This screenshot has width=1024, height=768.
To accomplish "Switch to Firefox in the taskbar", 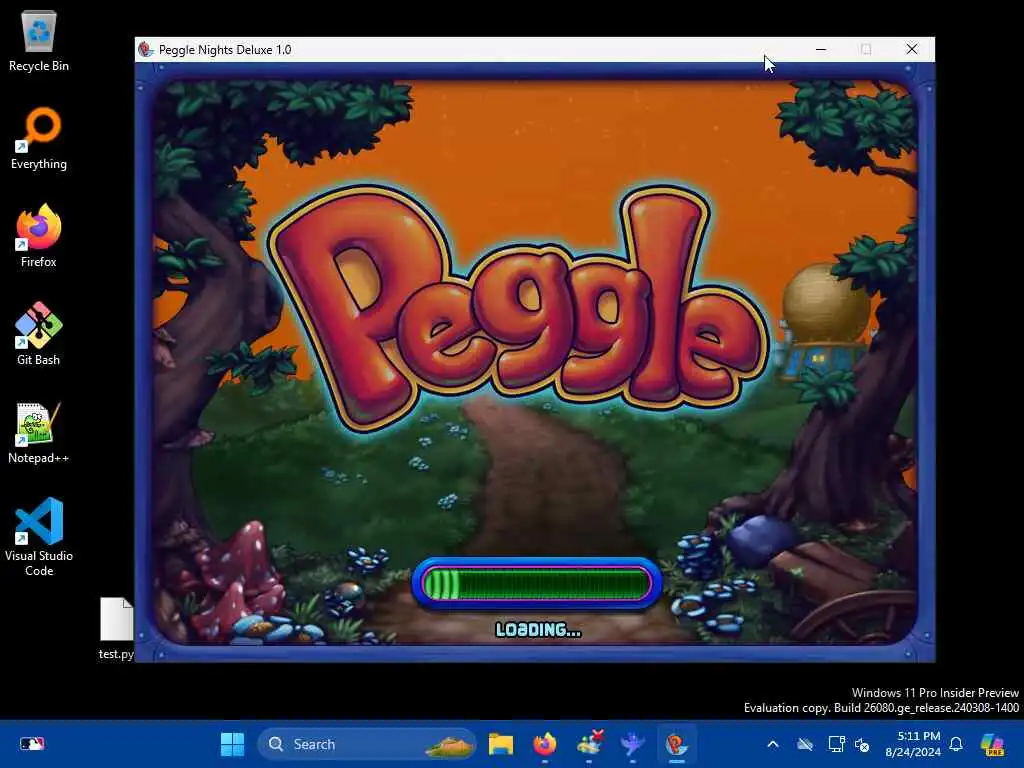I will (545, 744).
